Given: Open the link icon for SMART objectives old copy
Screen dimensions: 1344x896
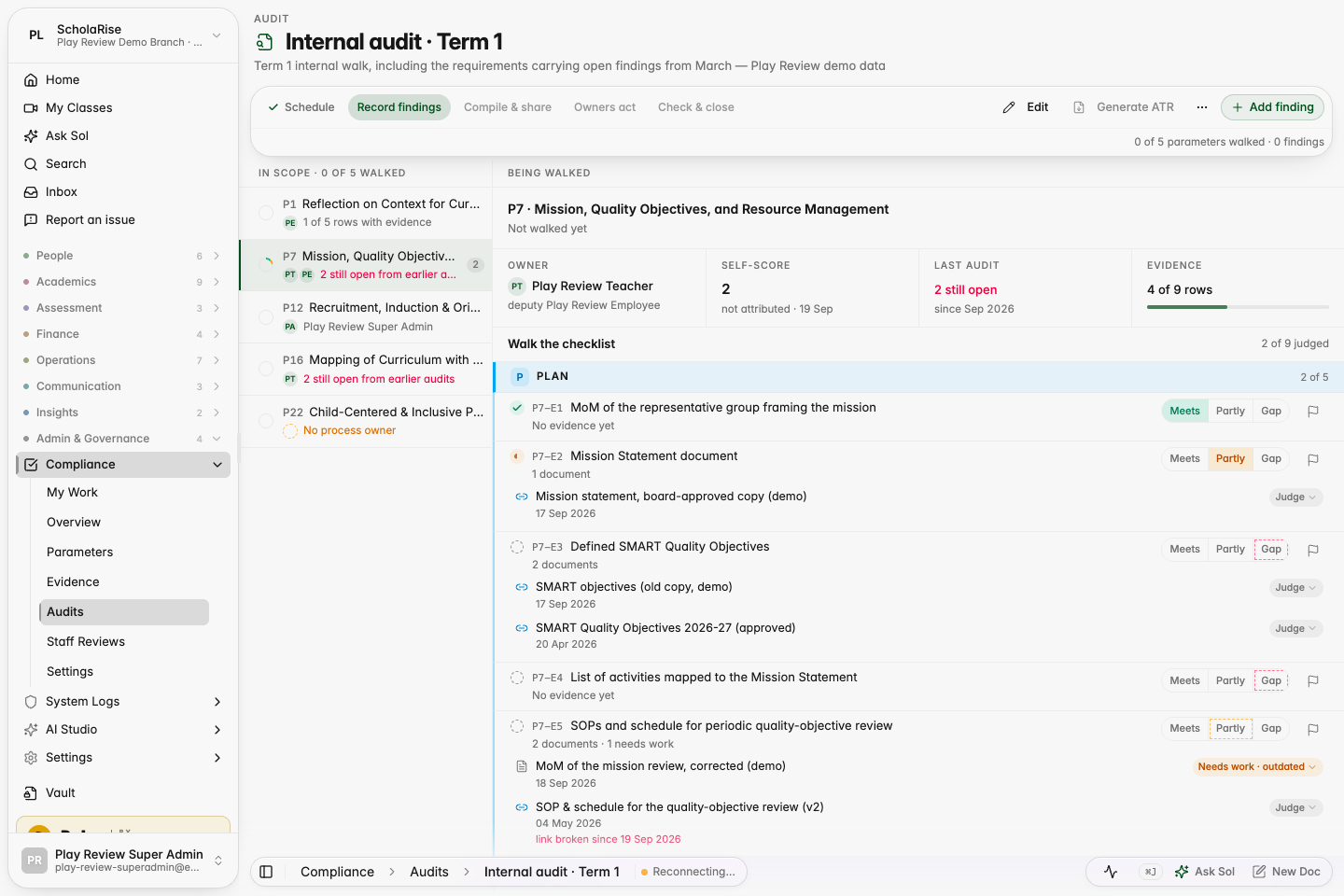Looking at the screenshot, I should pyautogui.click(x=522, y=587).
